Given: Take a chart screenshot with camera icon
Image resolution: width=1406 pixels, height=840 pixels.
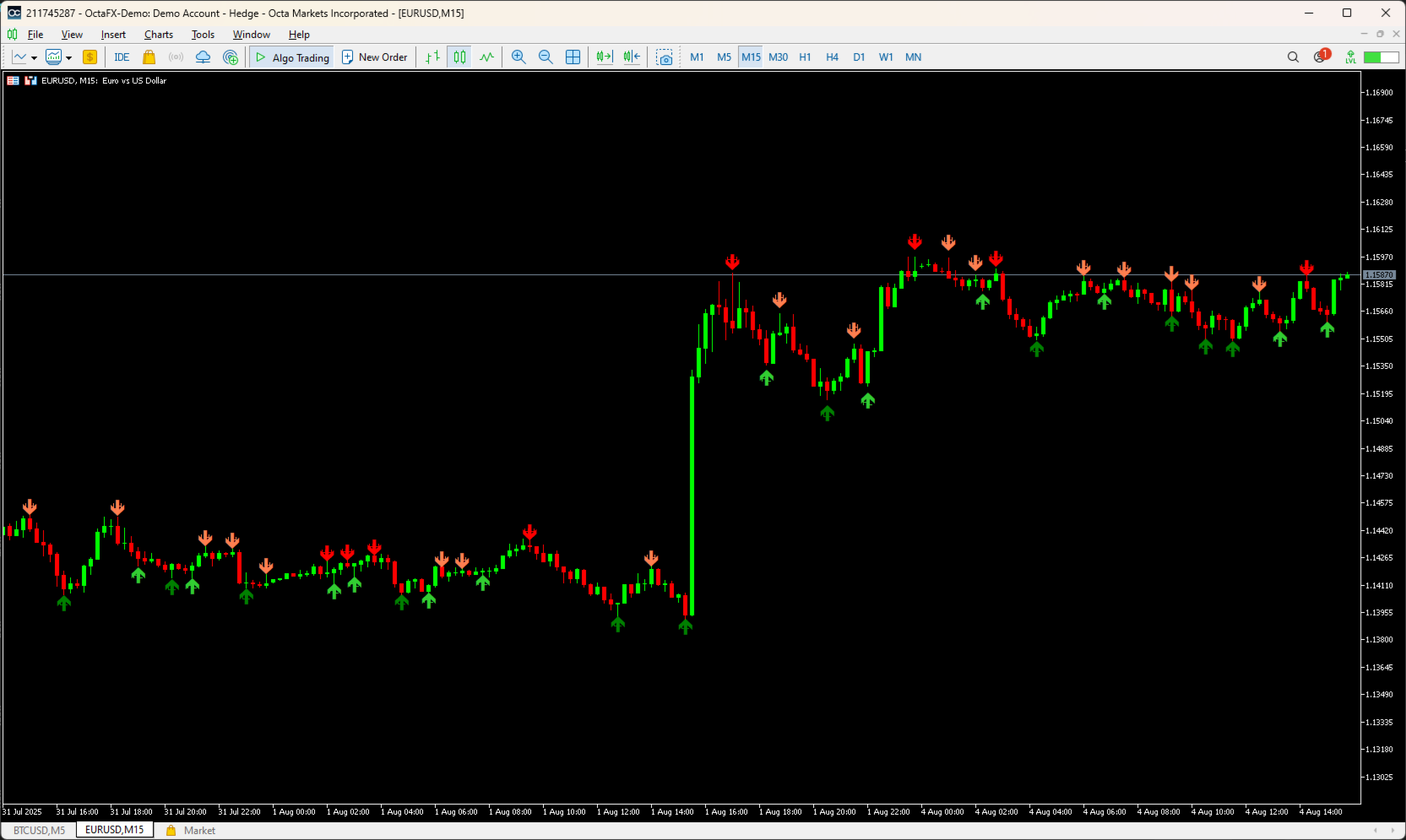Looking at the screenshot, I should [x=665, y=57].
